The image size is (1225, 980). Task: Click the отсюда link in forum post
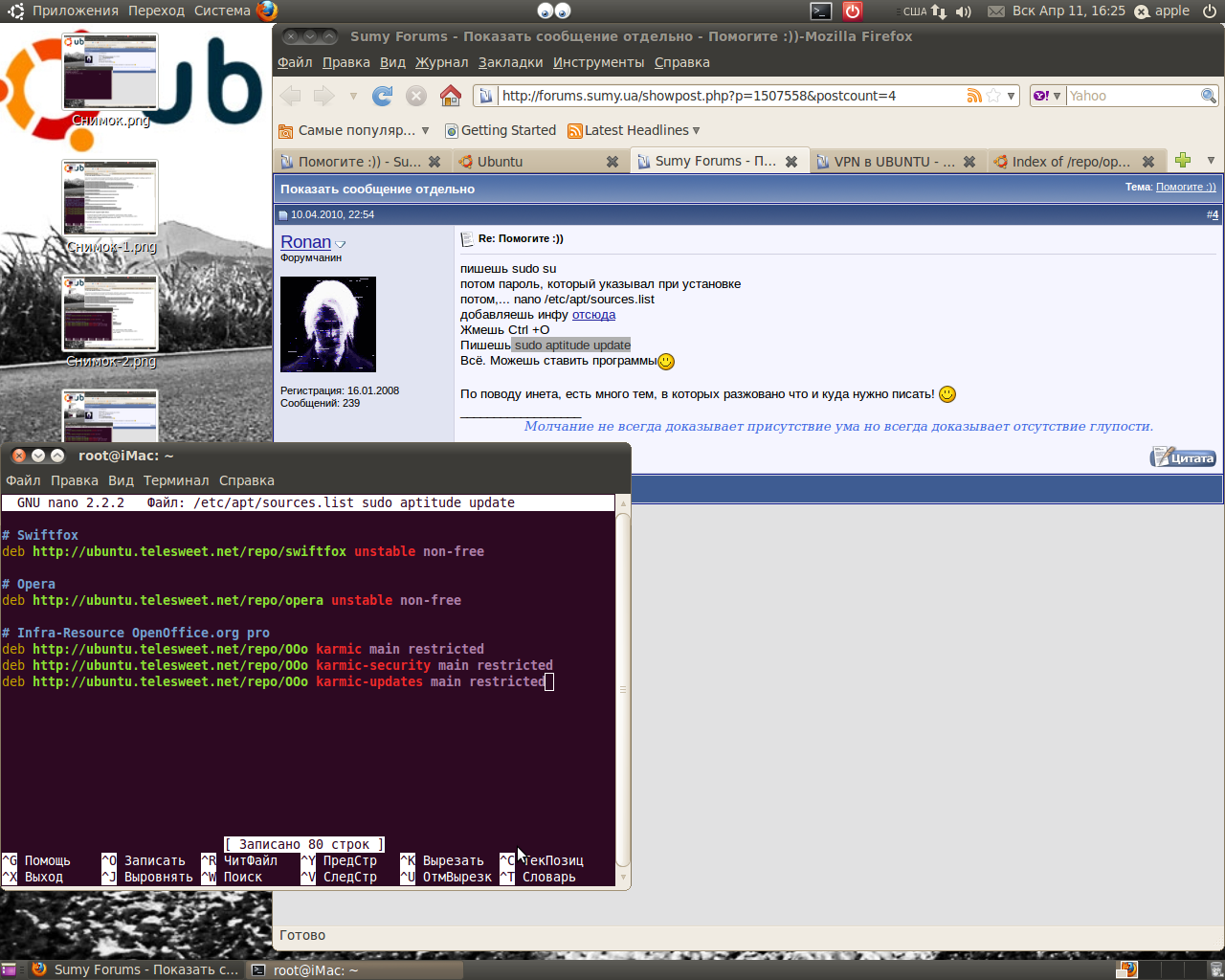pyautogui.click(x=593, y=315)
